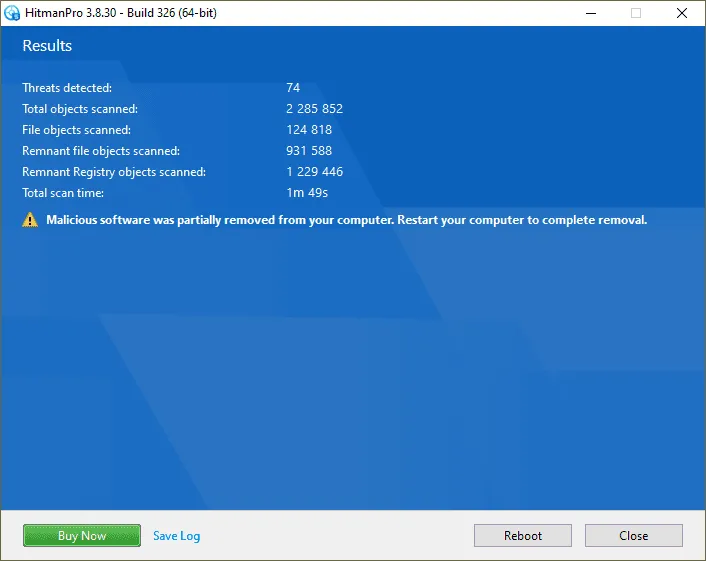
Task: Click the green Buy Now button
Action: (x=82, y=535)
